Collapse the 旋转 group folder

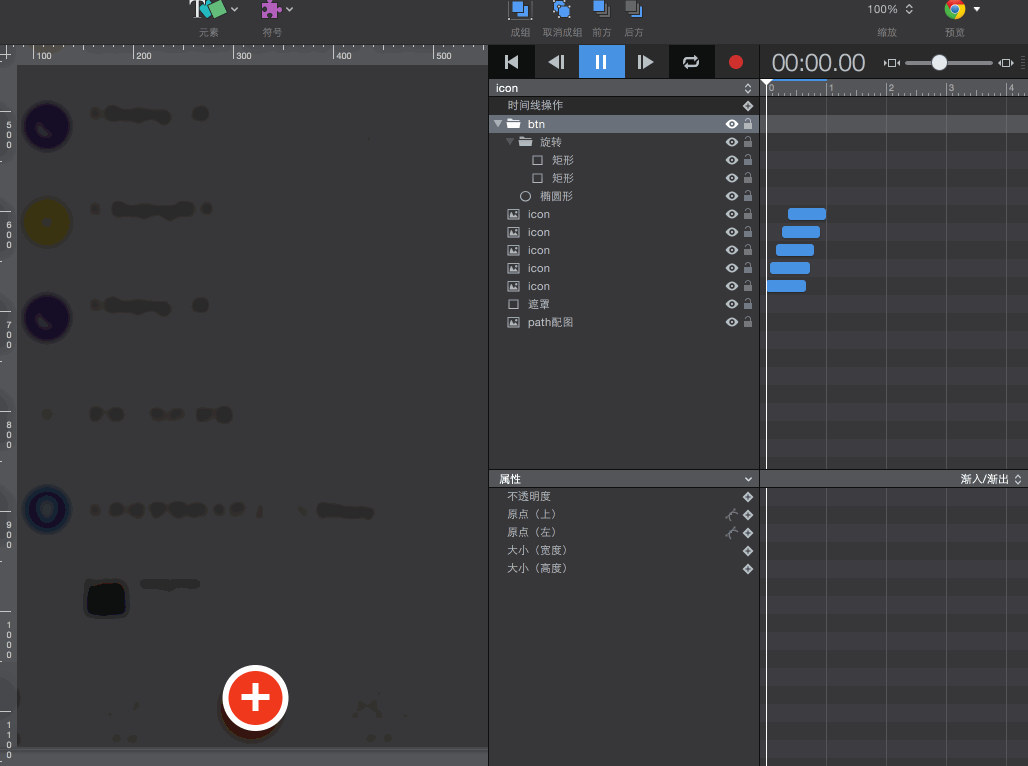(510, 142)
